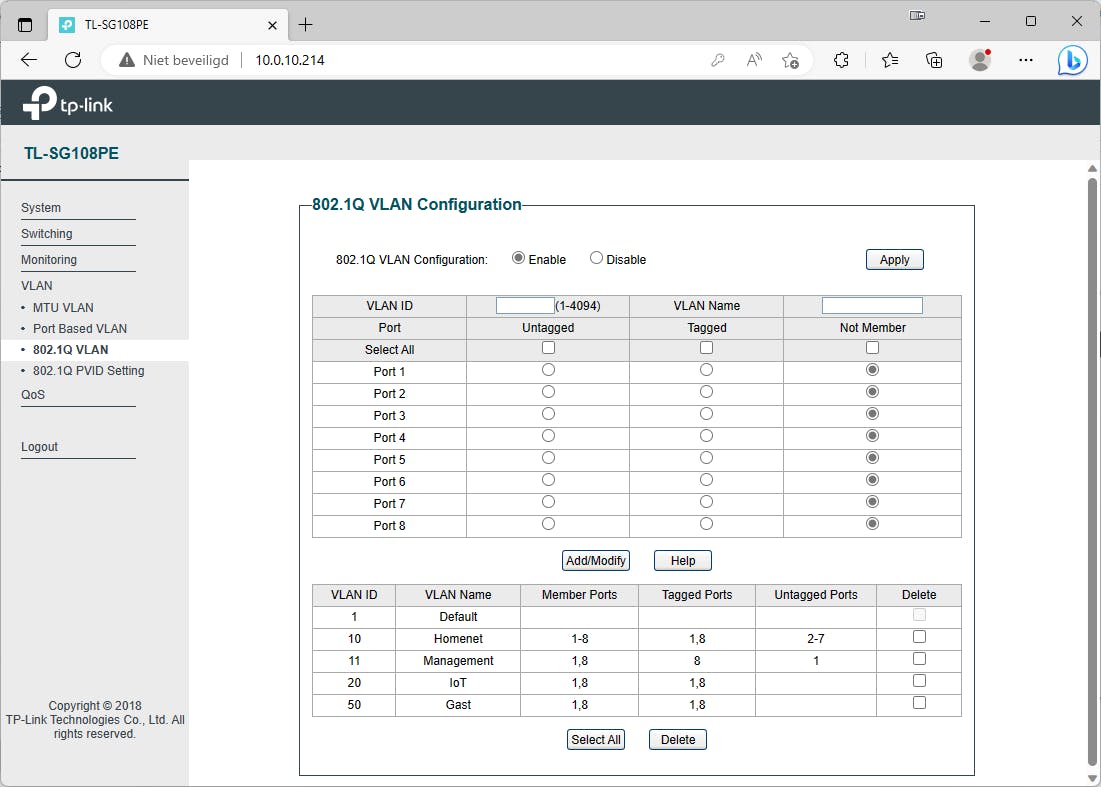Click the Add/Modify button
This screenshot has height=787, width=1101.
tap(595, 560)
